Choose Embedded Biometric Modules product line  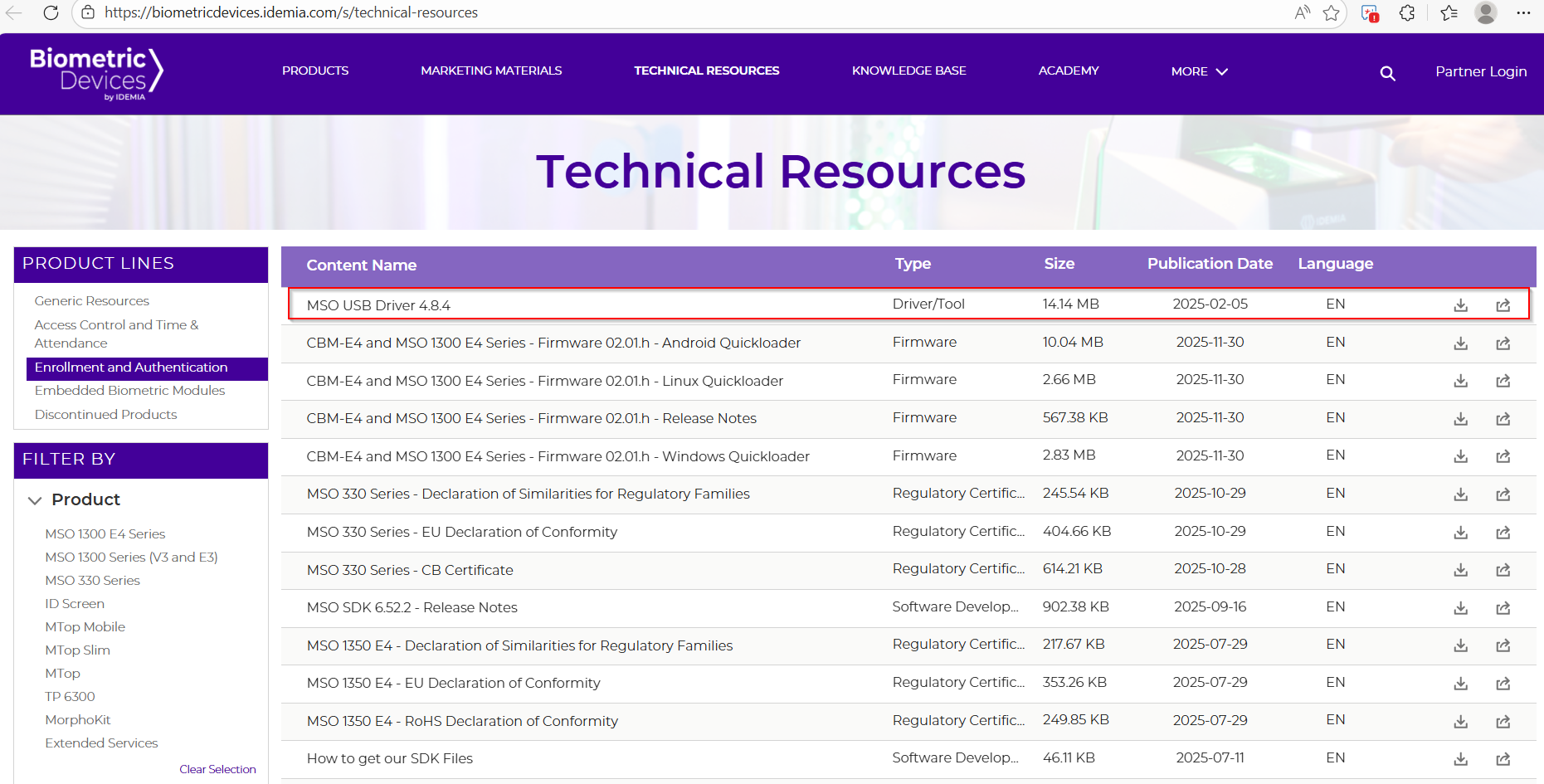point(129,391)
